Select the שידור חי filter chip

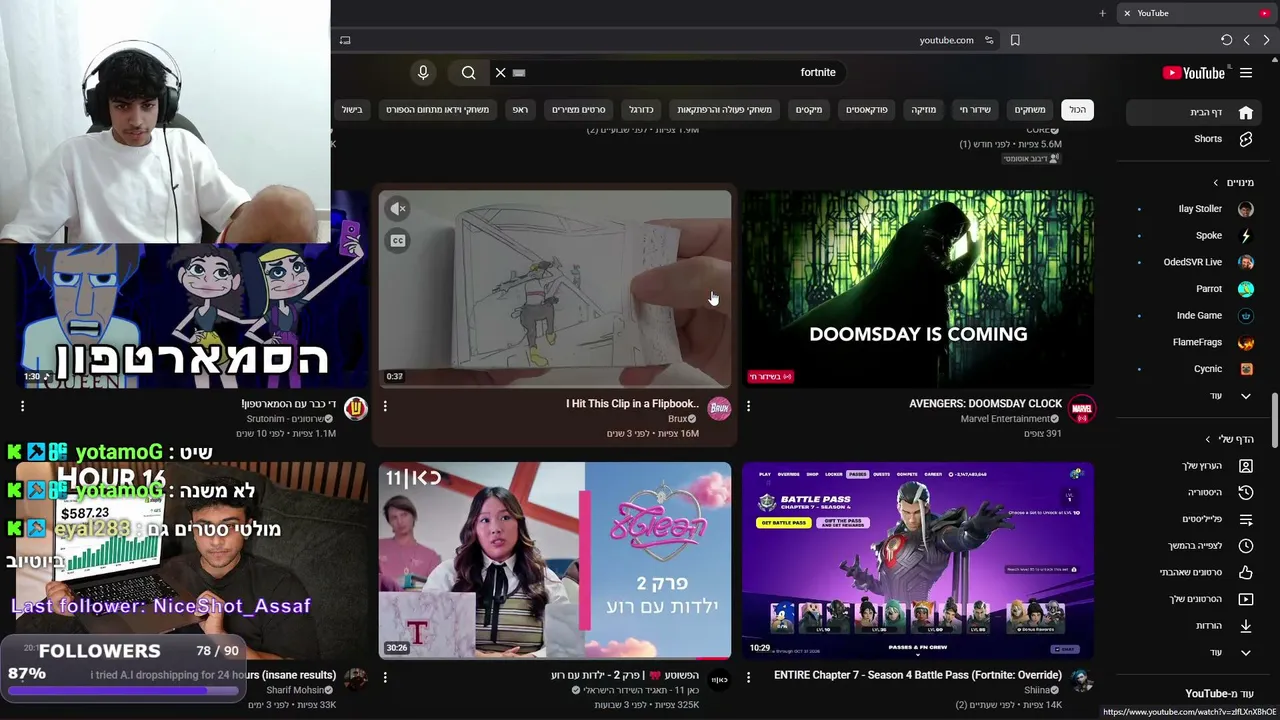point(975,110)
